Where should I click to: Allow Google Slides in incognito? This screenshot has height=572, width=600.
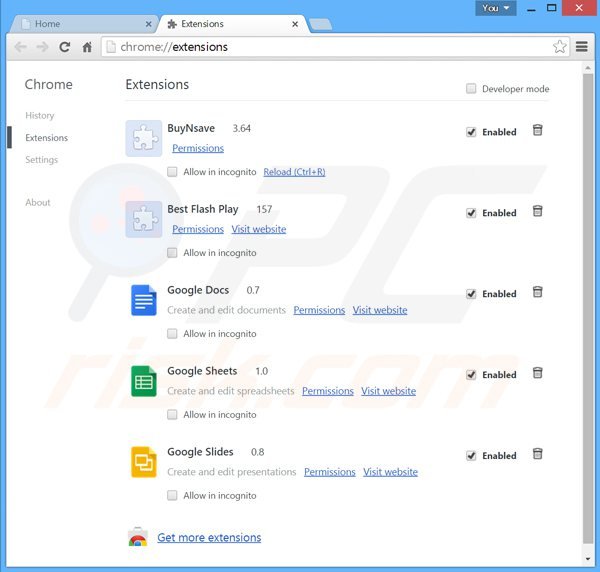pyautogui.click(x=172, y=495)
